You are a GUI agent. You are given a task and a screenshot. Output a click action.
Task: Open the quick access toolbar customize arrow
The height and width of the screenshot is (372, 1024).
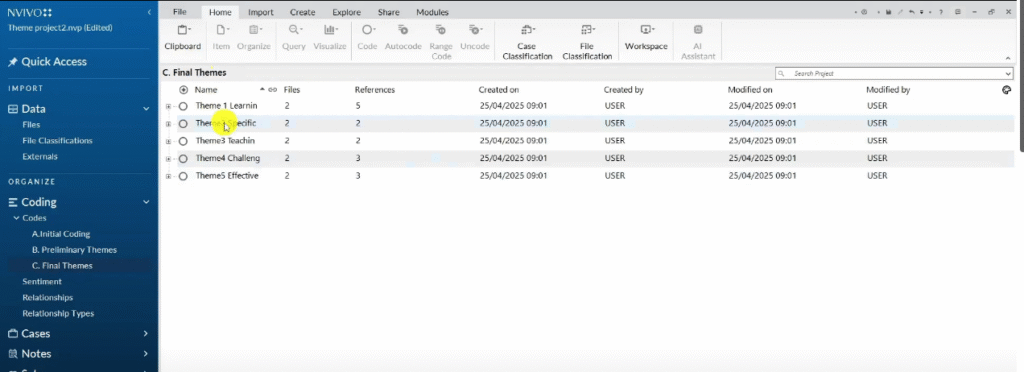[x=921, y=12]
